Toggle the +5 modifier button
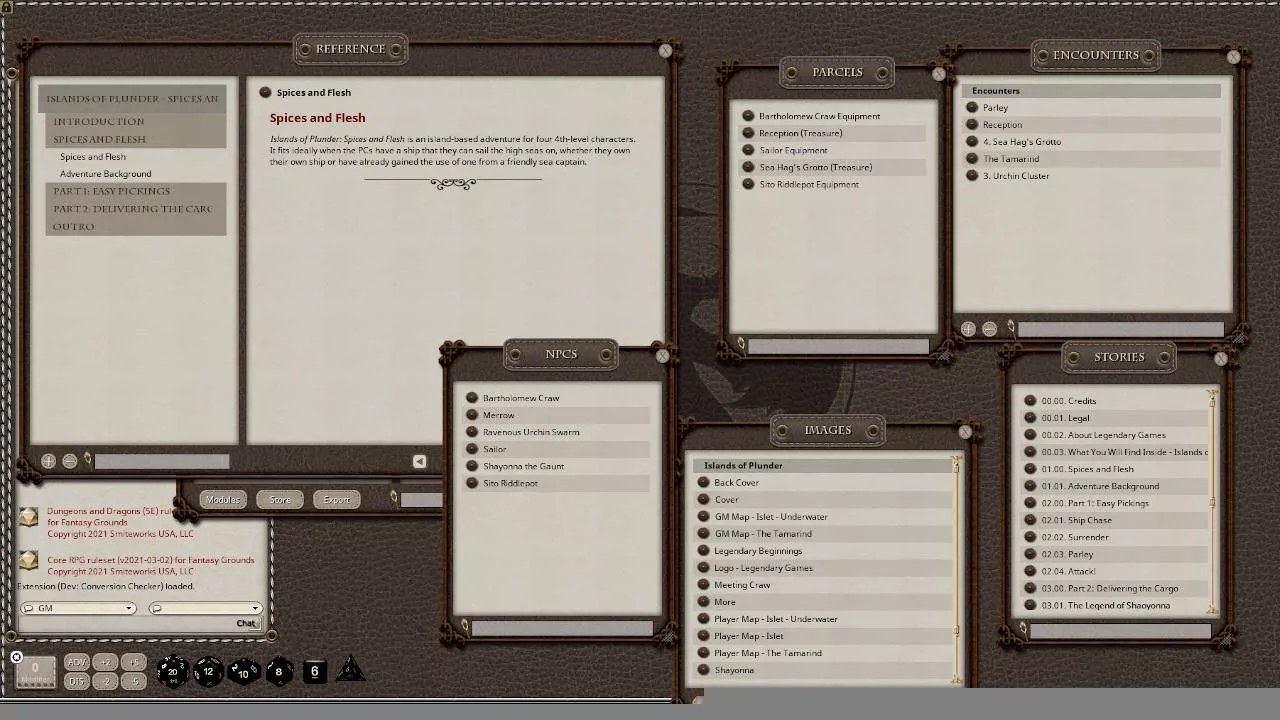Screen dimensions: 1280x720 point(134,662)
